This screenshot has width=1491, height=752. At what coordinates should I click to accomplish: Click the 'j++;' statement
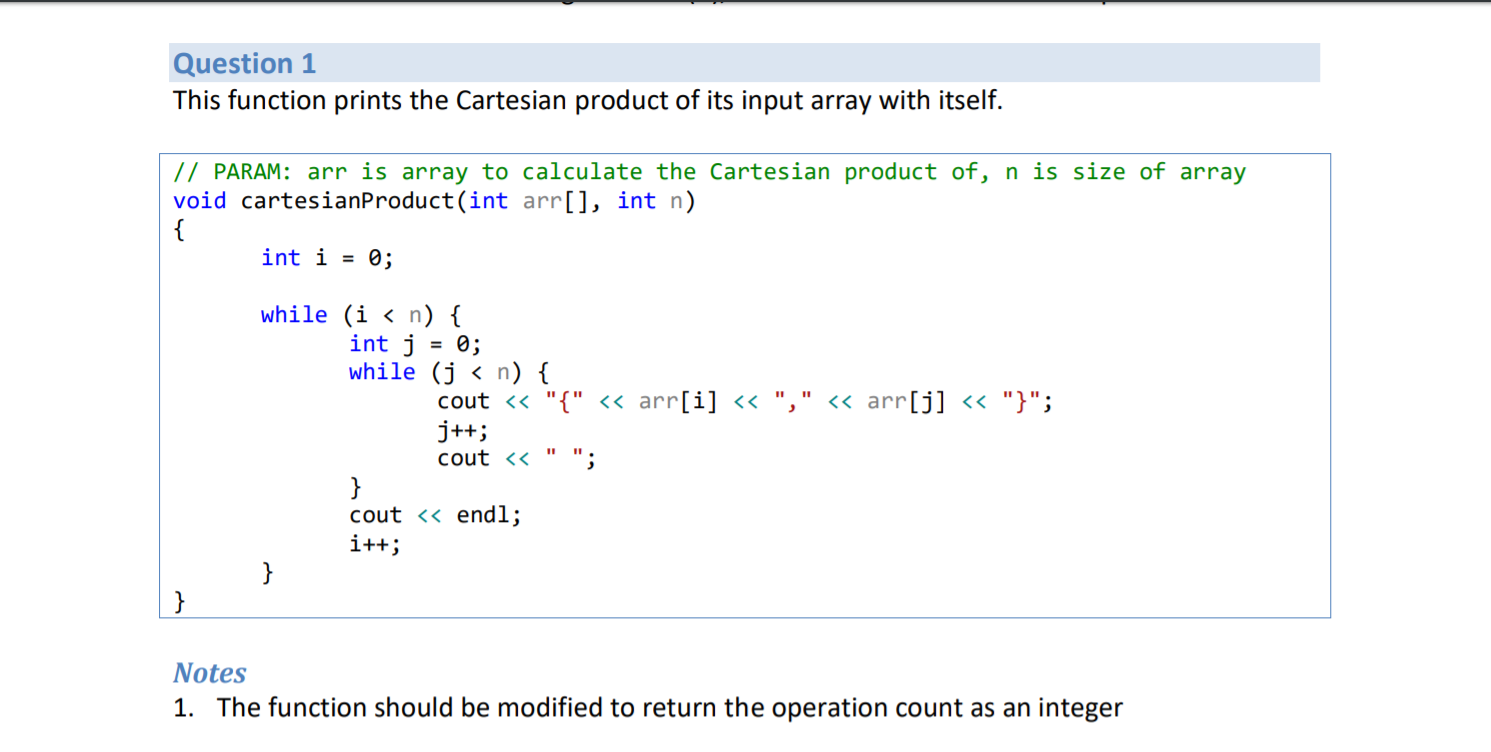click(x=463, y=431)
